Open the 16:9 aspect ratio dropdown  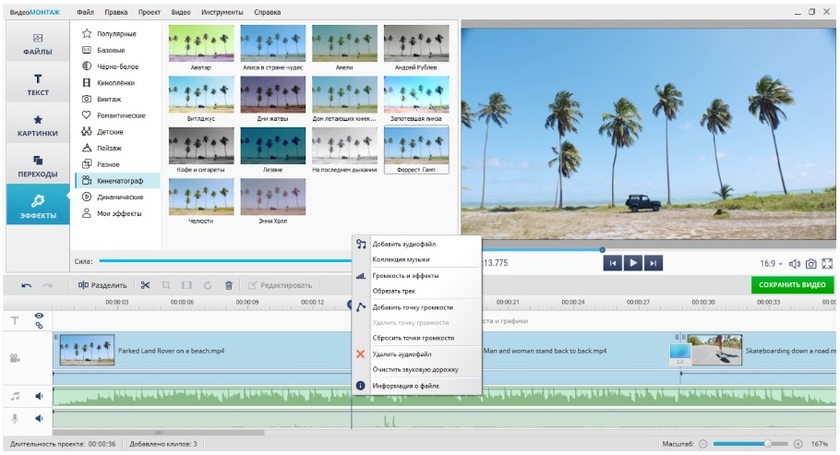coord(770,264)
